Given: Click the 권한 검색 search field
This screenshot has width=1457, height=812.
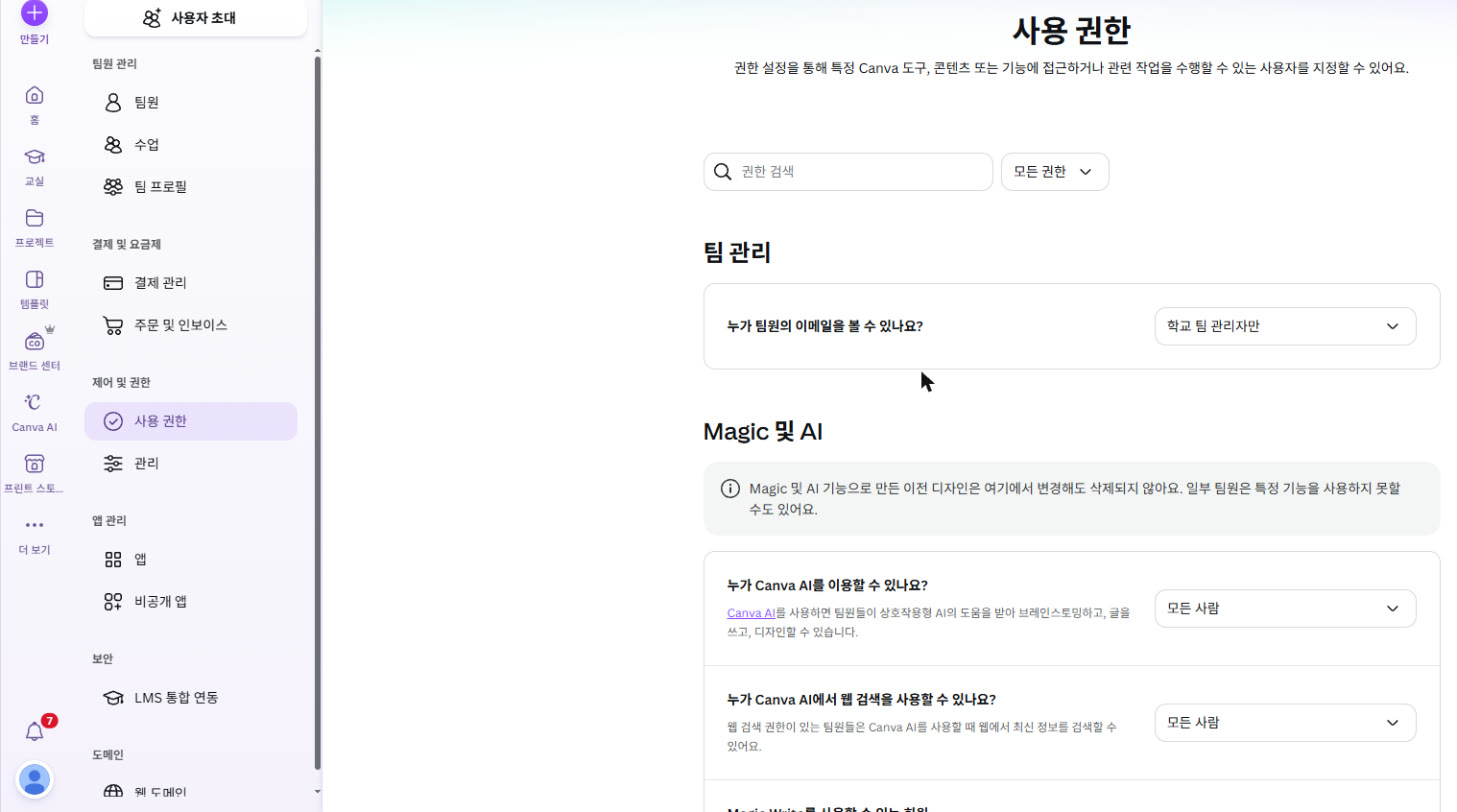Looking at the screenshot, I should pos(848,172).
